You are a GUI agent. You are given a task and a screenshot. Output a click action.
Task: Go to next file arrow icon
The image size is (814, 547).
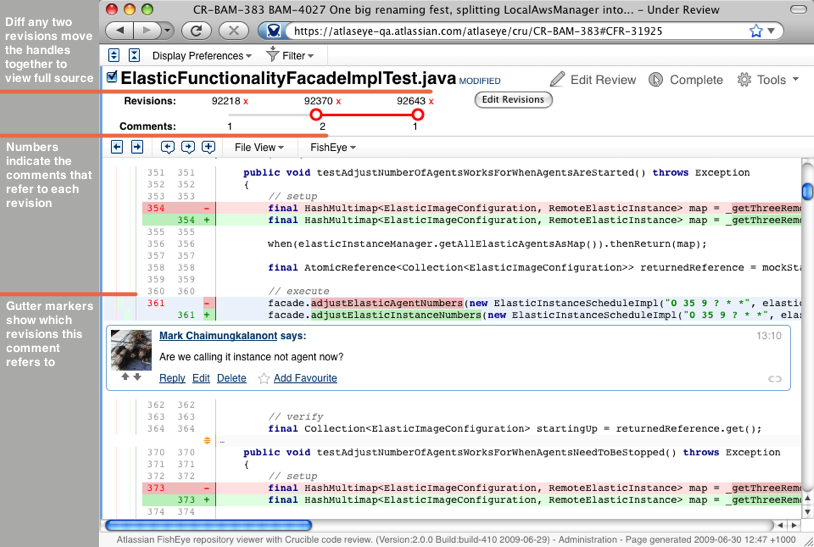[x=137, y=147]
